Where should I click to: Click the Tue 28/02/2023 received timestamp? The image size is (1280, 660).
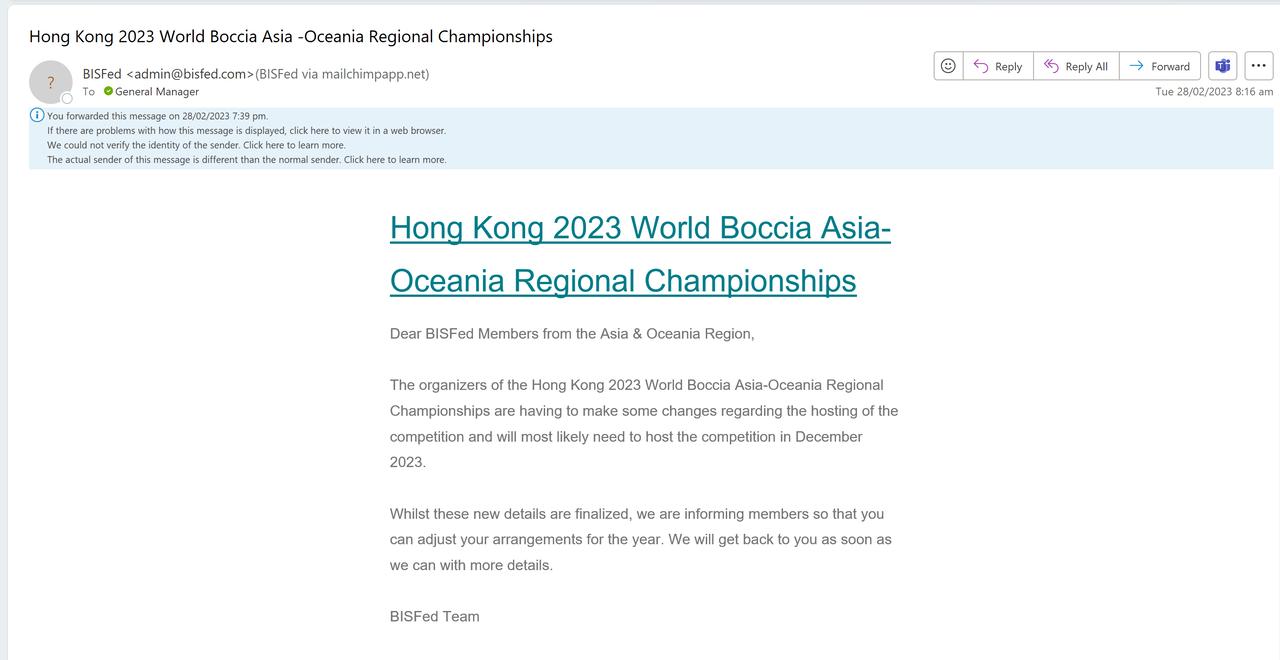pyautogui.click(x=1214, y=91)
